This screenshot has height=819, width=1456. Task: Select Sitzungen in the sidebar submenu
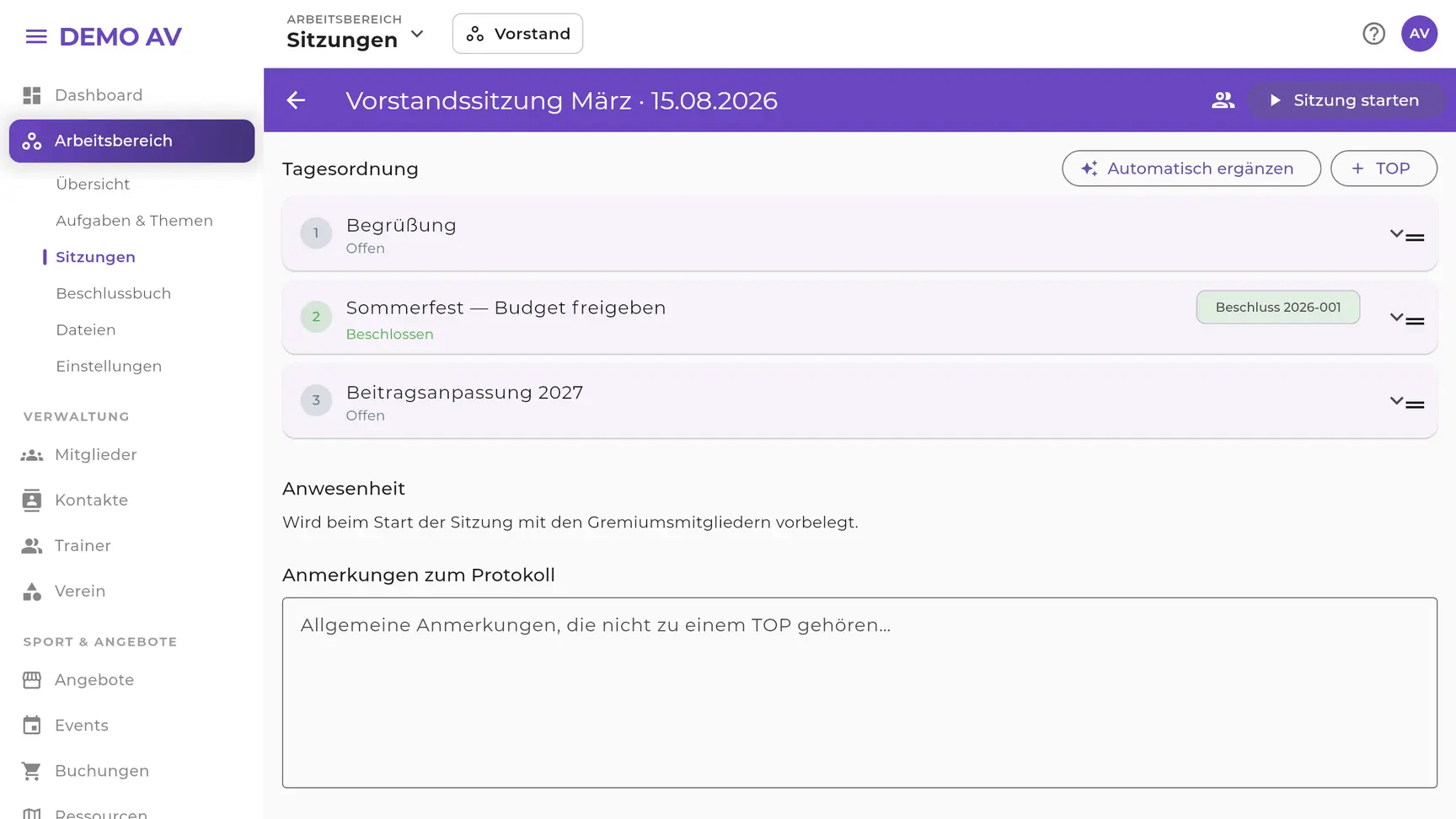point(95,257)
